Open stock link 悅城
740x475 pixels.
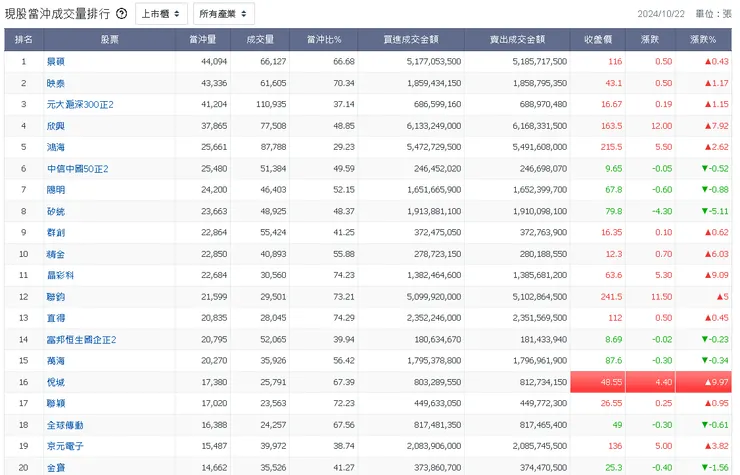56,382
